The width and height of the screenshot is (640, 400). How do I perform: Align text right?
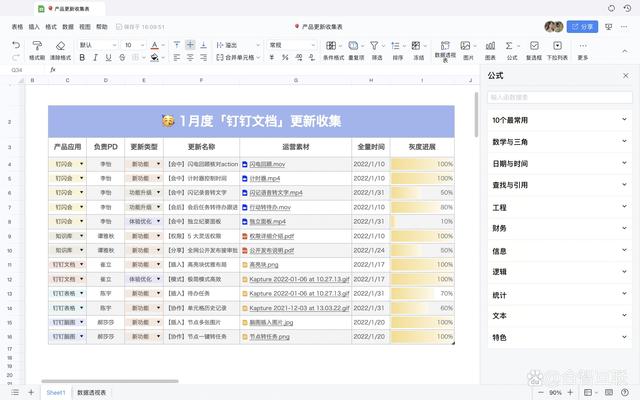pyautogui.click(x=203, y=58)
